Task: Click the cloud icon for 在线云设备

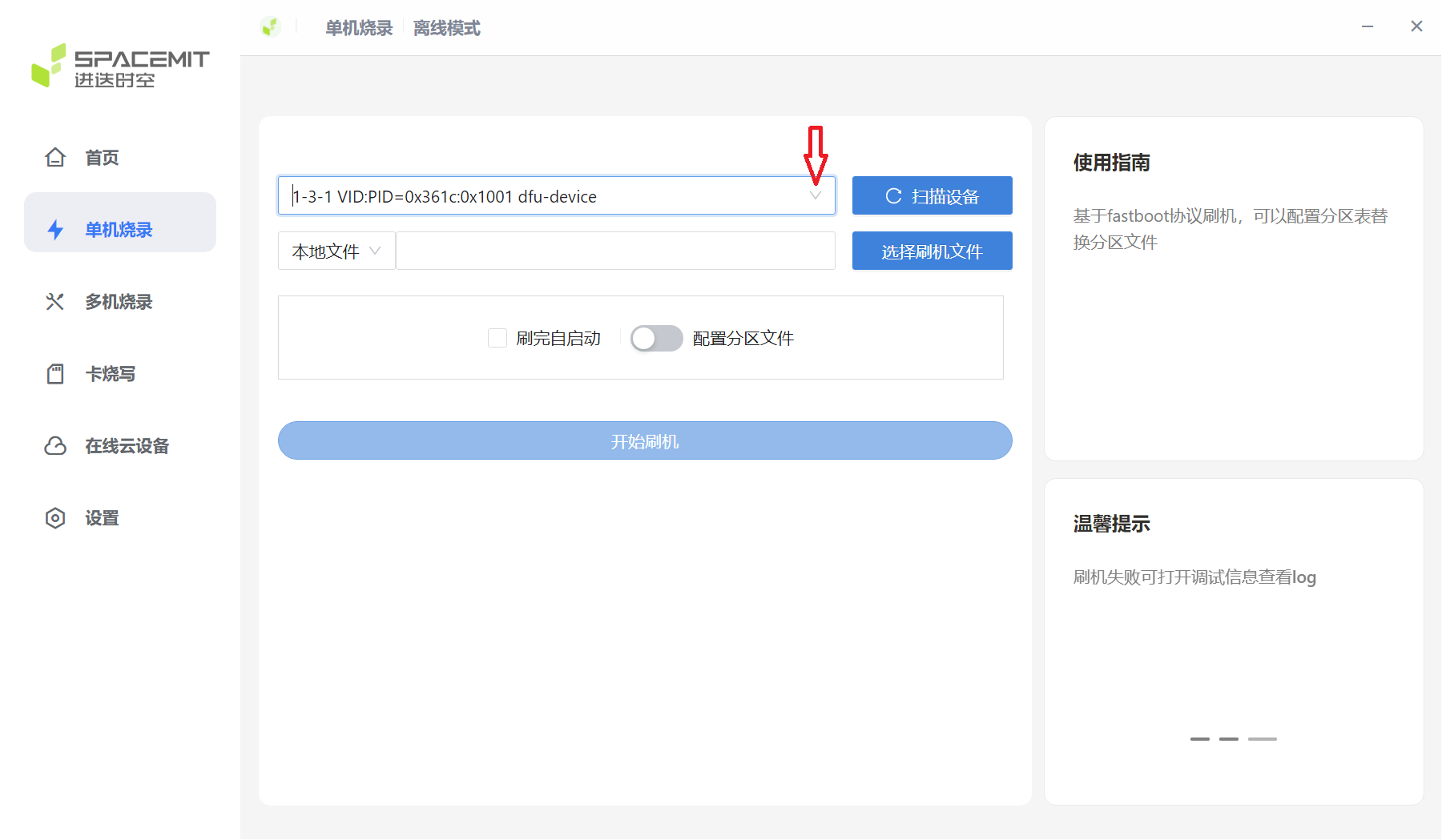Action: point(55,446)
